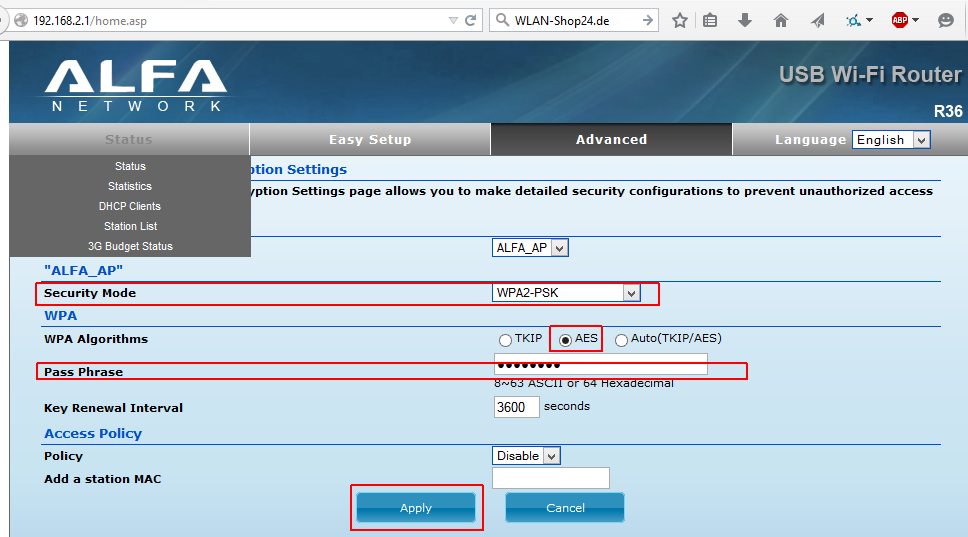968x537 pixels.
Task: Click the globe site identity icon
Action: tap(21, 20)
